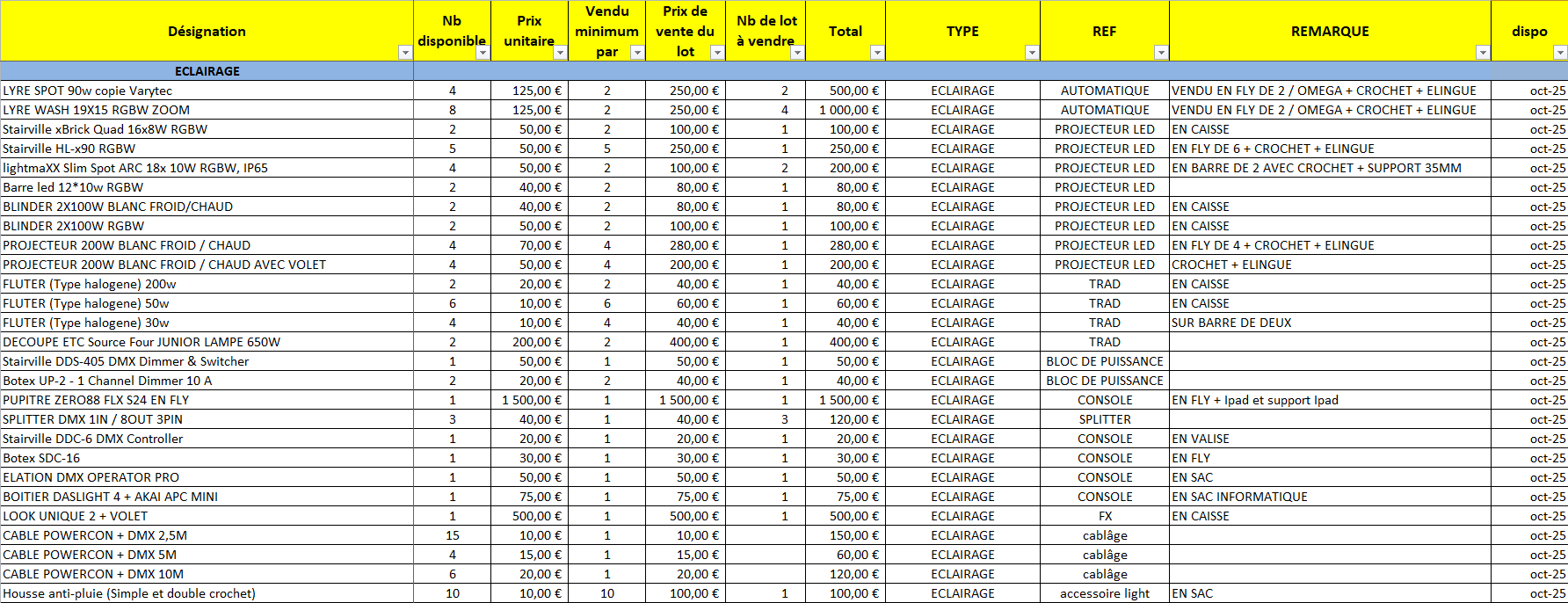
Task: Select the SUR BARRE DE DEUX remark cell
Action: (x=1329, y=323)
